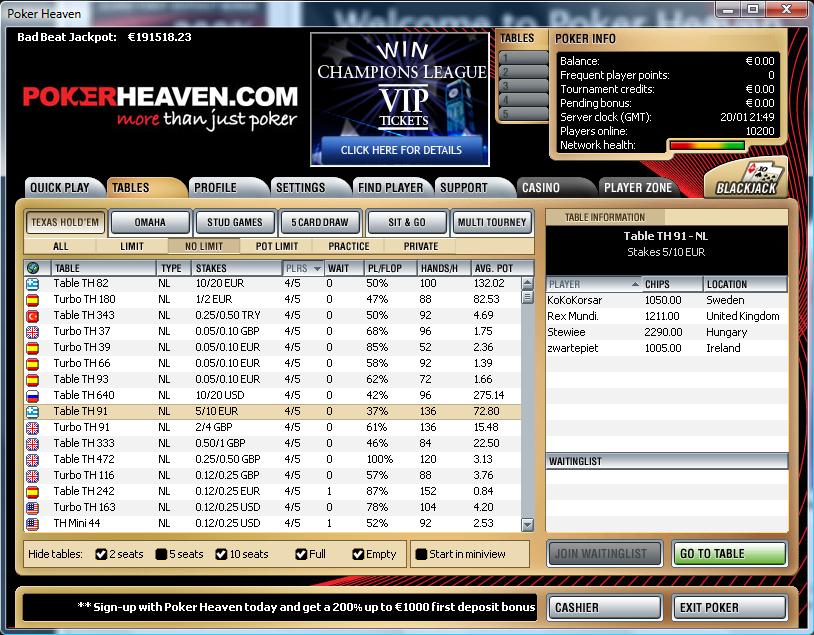The image size is (814, 635).
Task: Click the globe icon in table header
Action: pos(33,268)
